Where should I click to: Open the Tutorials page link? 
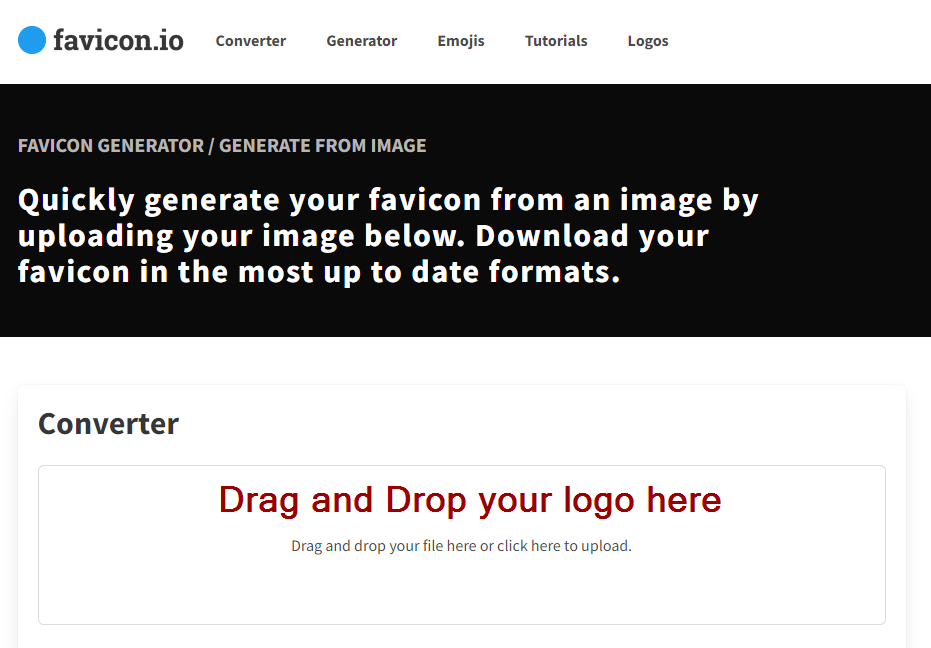[x=556, y=41]
